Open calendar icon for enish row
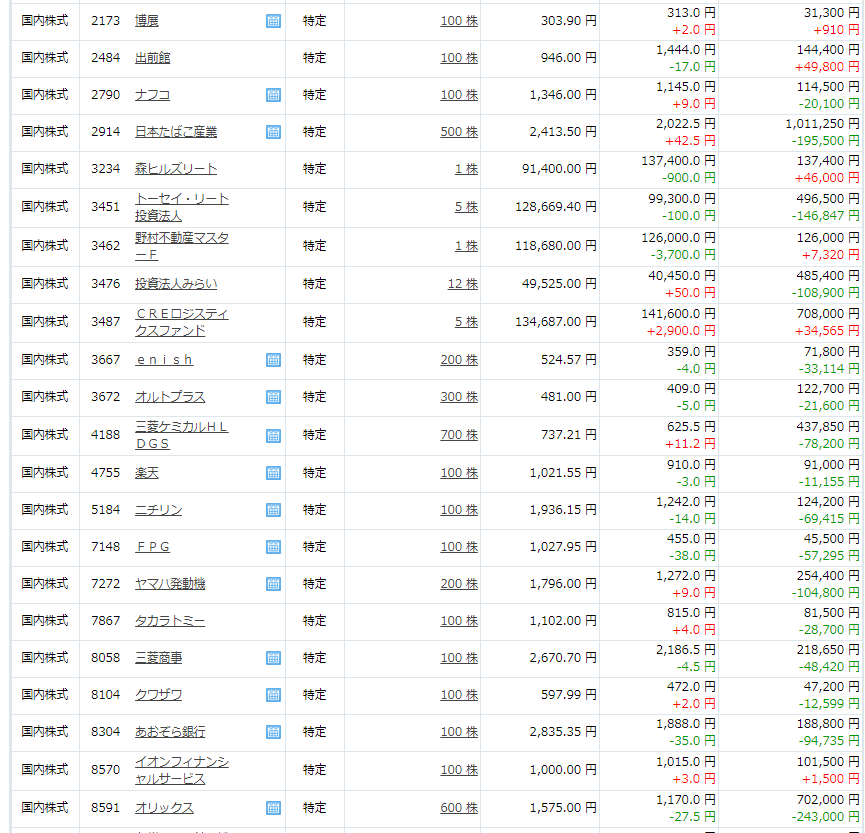Image resolution: width=865 pixels, height=833 pixels. tap(273, 360)
